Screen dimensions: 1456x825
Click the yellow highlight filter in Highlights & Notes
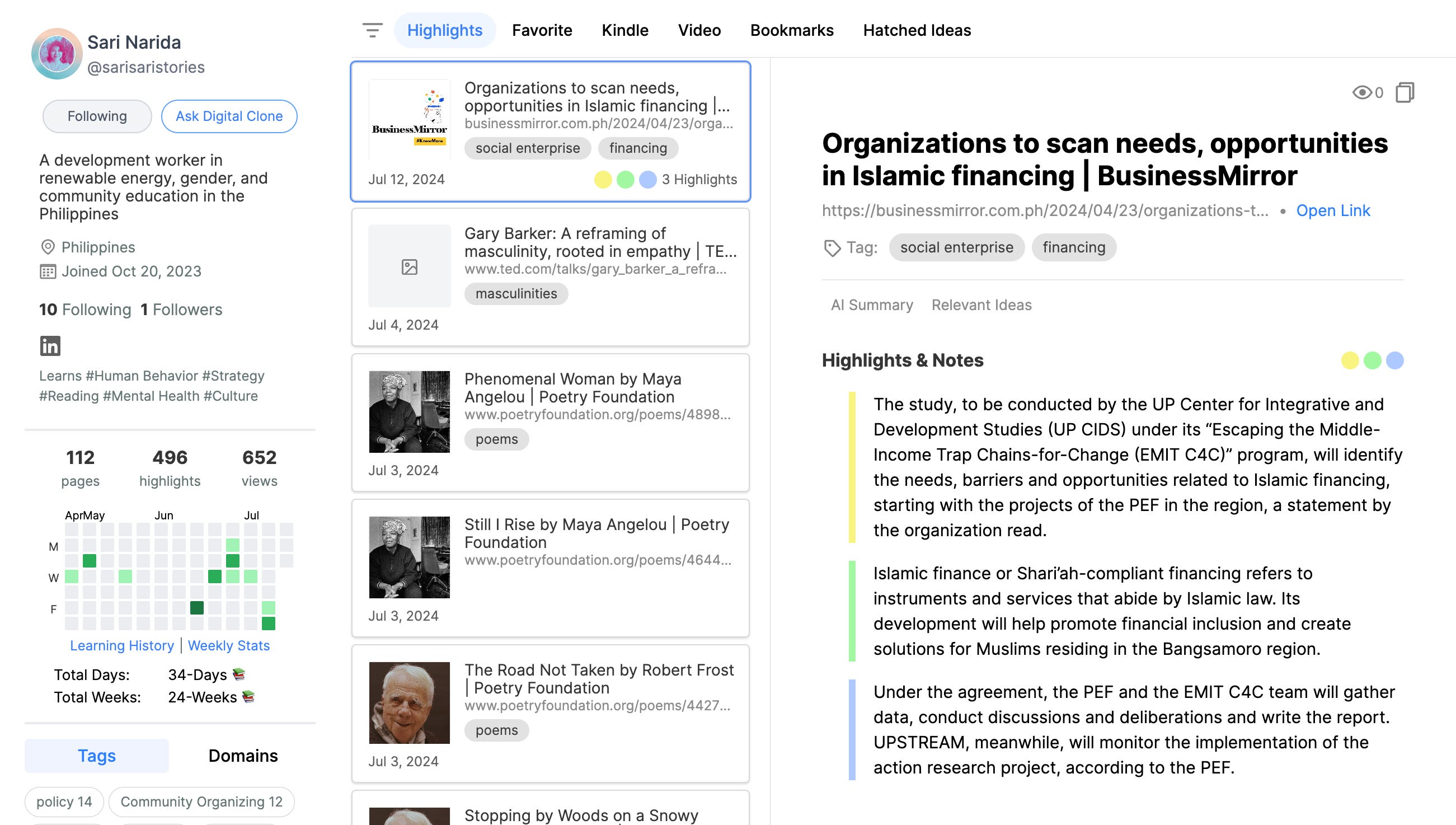click(x=1350, y=360)
